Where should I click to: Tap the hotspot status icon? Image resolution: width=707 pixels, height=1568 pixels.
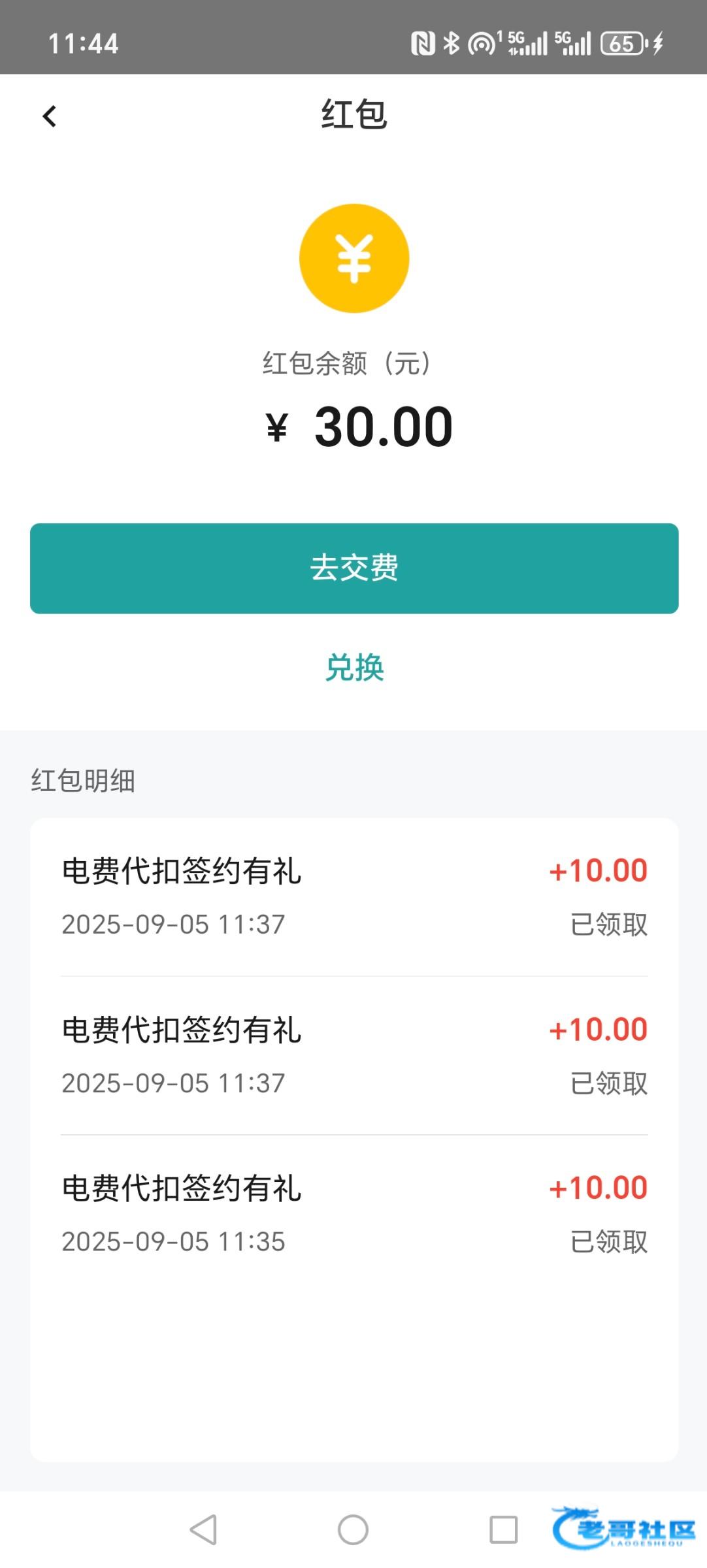482,44
